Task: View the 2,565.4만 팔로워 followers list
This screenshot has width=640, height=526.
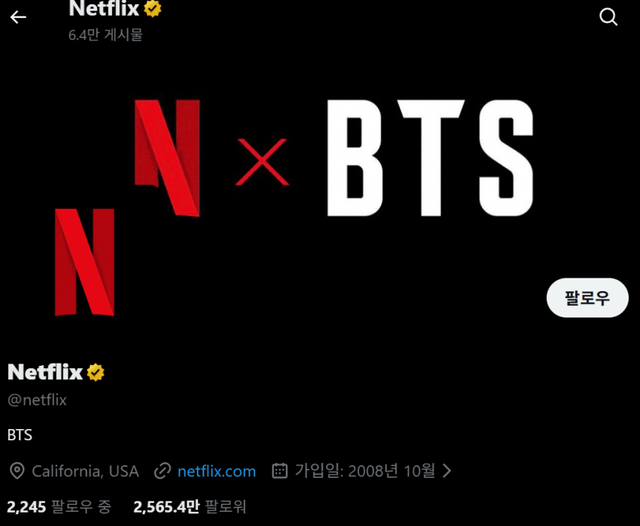Action: pyautogui.click(x=190, y=507)
